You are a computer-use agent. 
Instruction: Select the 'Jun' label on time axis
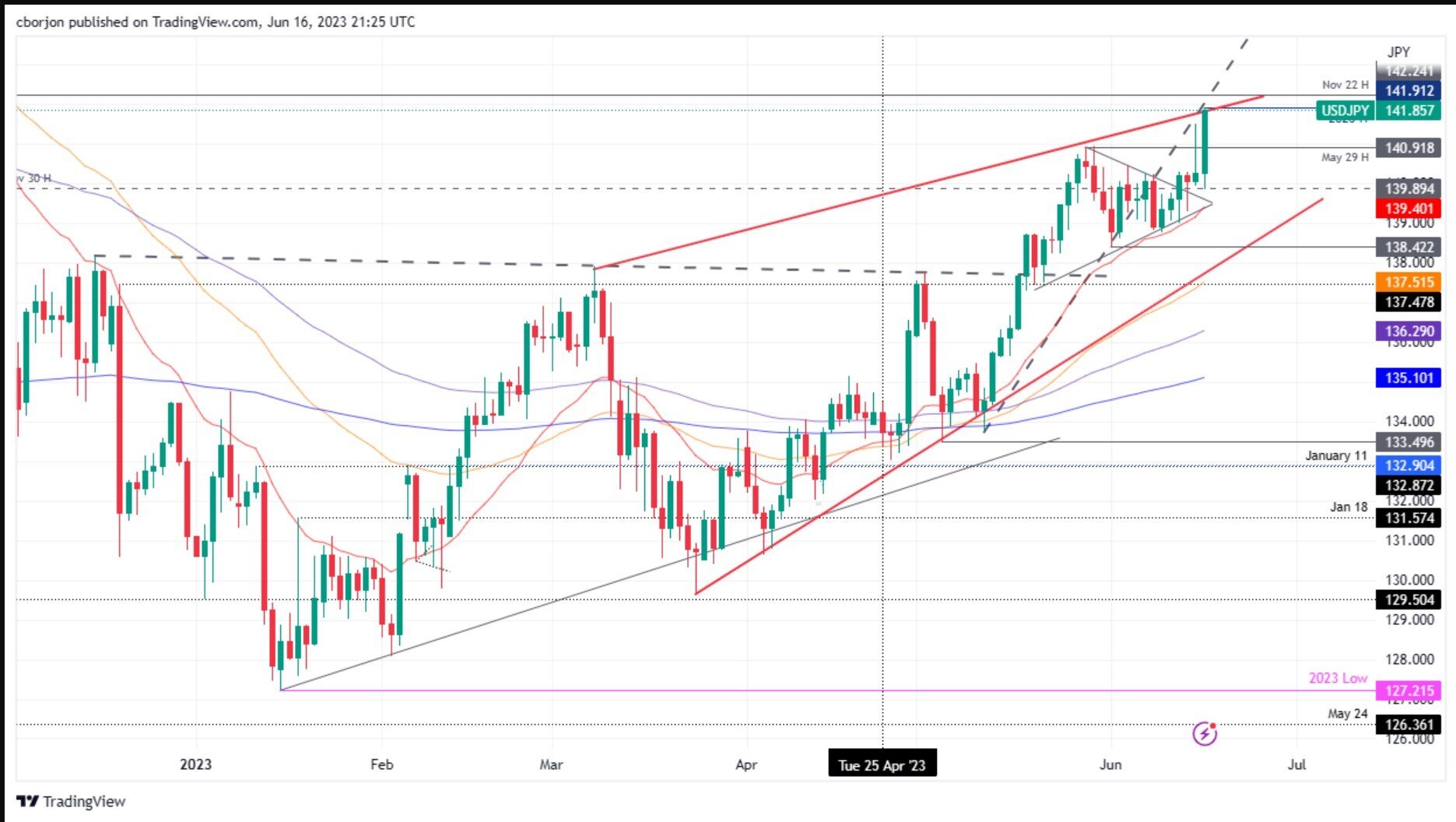[x=1110, y=764]
